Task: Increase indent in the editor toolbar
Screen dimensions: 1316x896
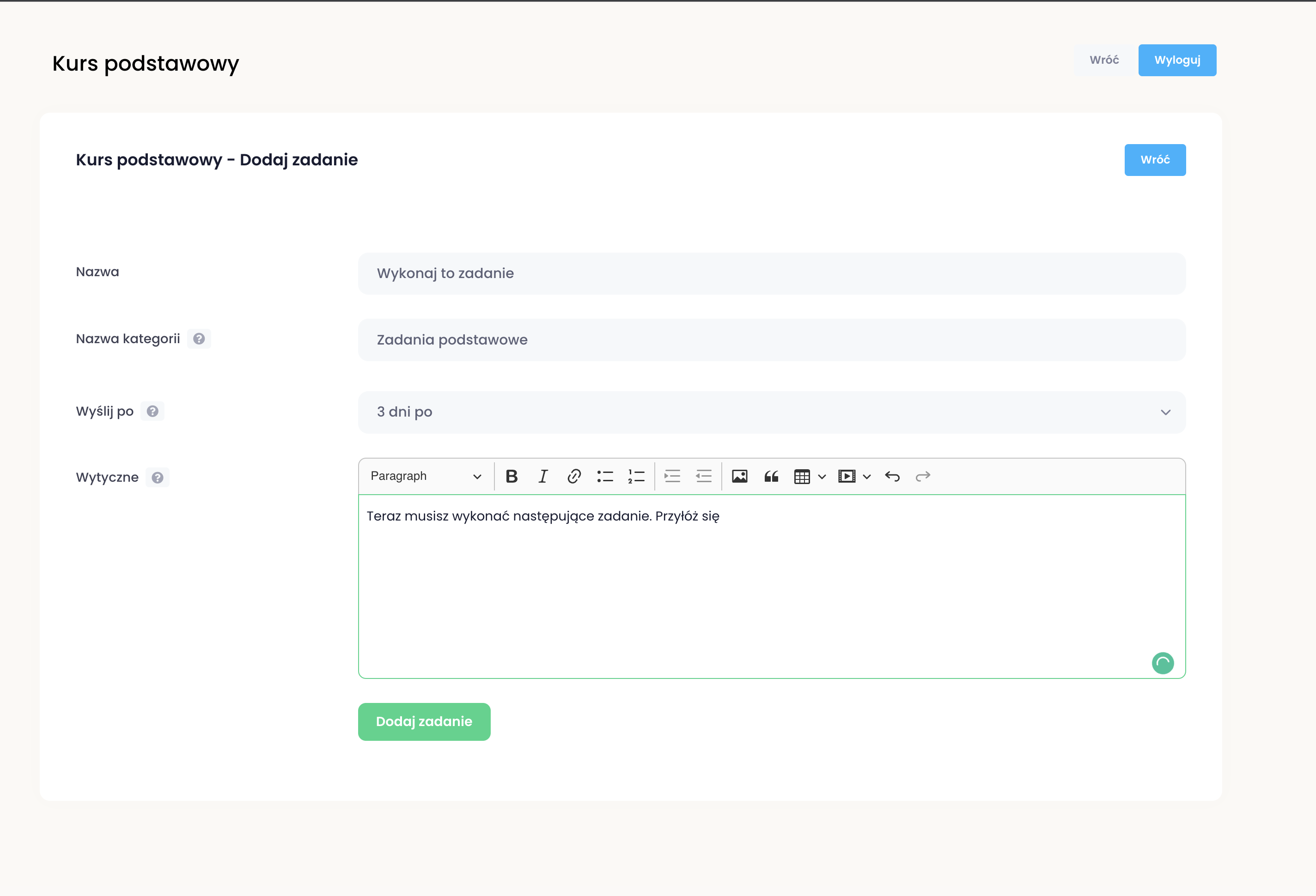Action: [672, 477]
